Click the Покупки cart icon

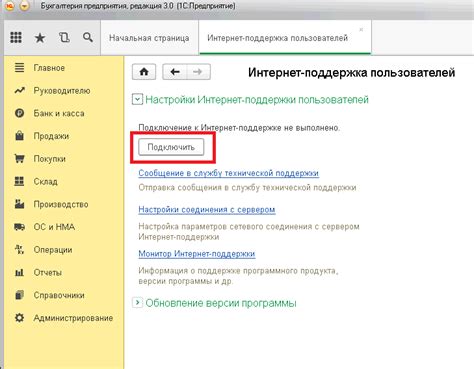point(20,159)
